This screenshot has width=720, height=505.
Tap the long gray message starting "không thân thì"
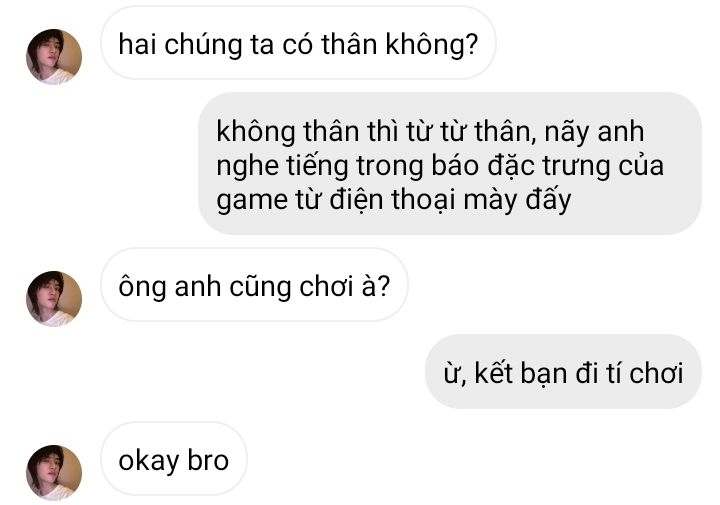point(450,164)
